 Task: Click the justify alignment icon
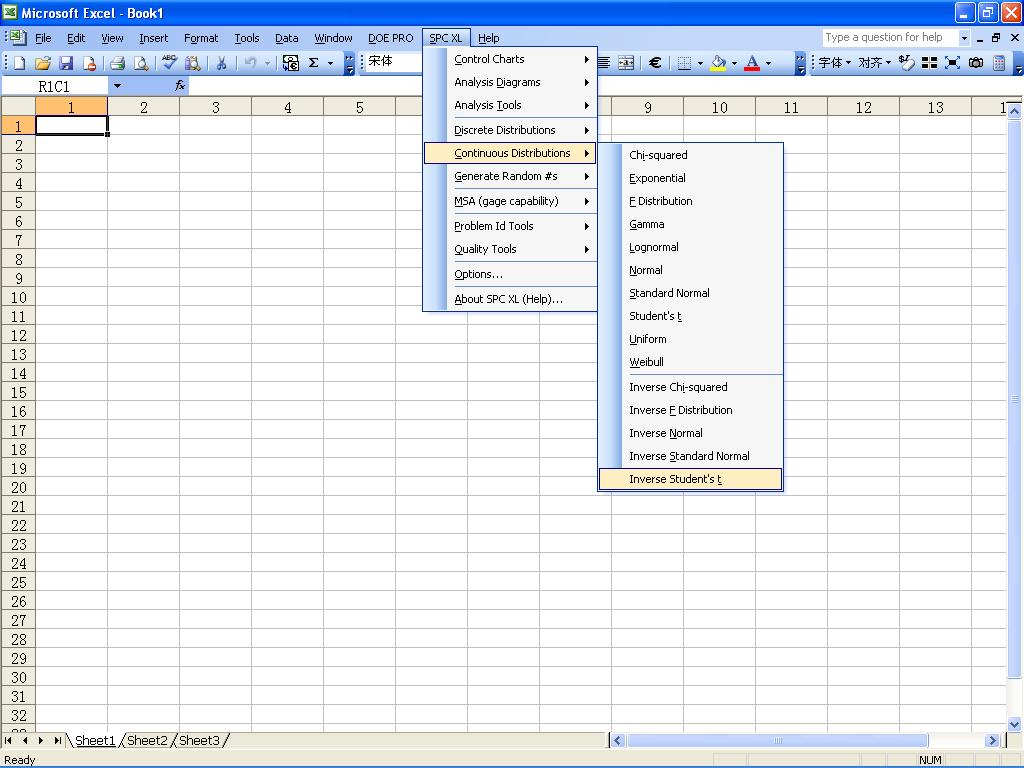pos(604,63)
